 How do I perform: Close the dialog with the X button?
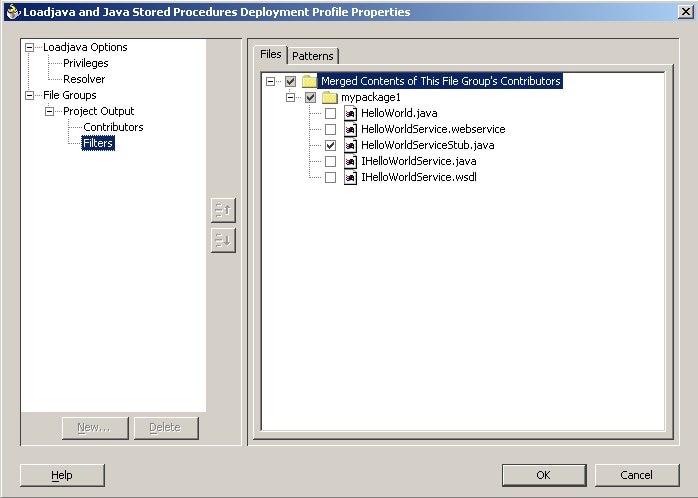click(x=686, y=12)
